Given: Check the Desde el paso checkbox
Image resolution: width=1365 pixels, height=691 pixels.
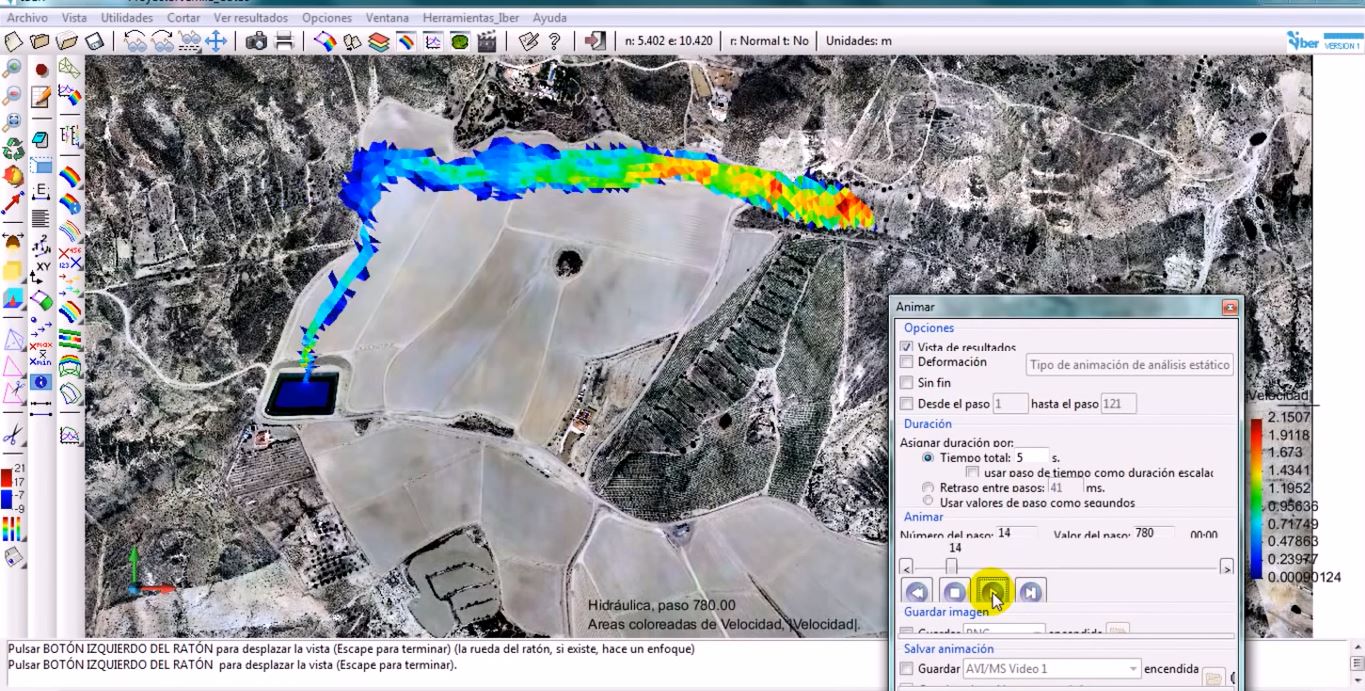Looking at the screenshot, I should click(907, 404).
